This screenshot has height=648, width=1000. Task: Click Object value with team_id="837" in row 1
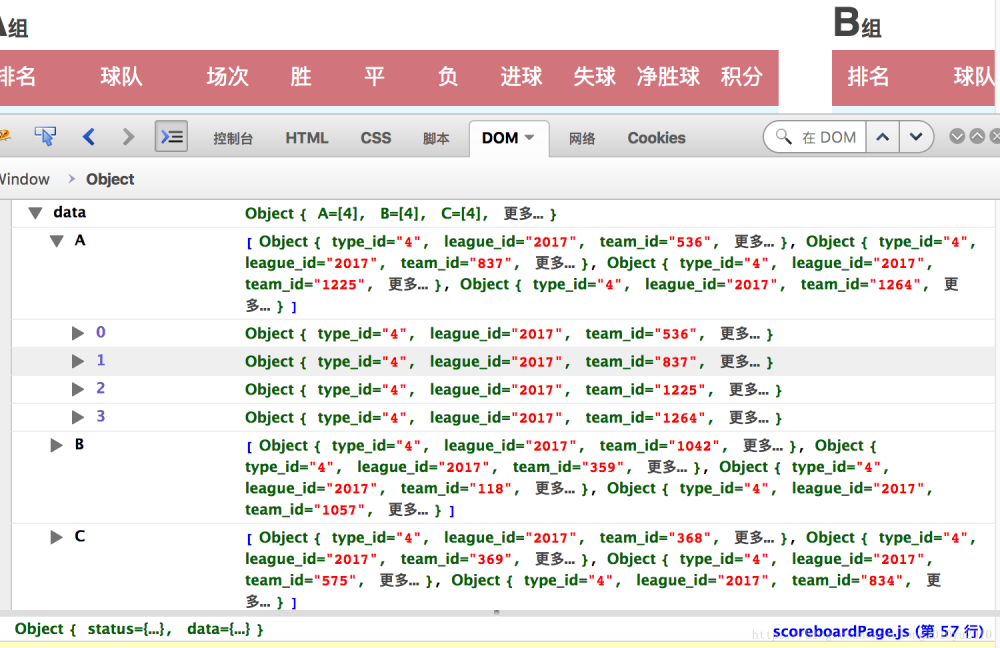coord(509,362)
